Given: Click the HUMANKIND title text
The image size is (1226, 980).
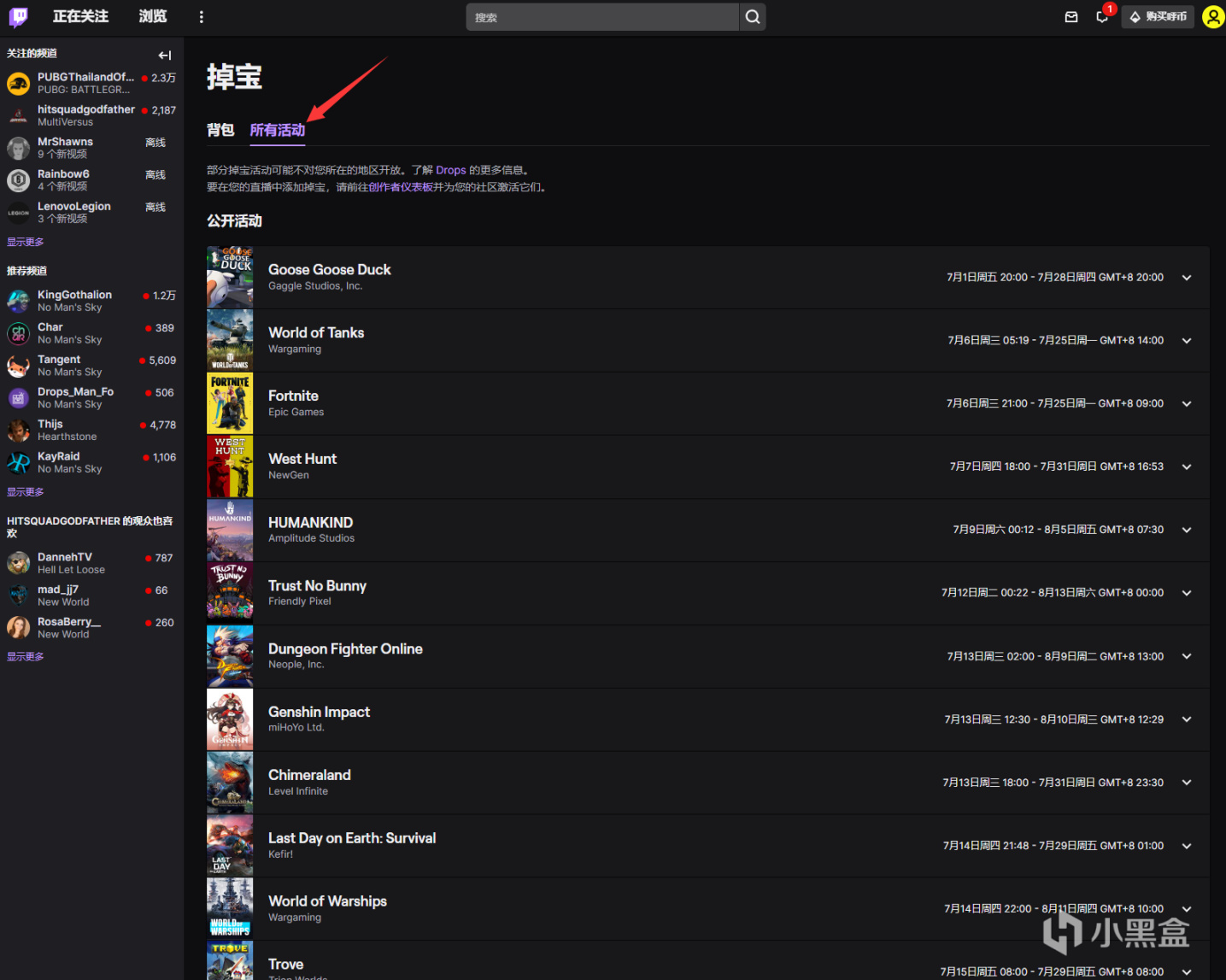Looking at the screenshot, I should pos(311,522).
